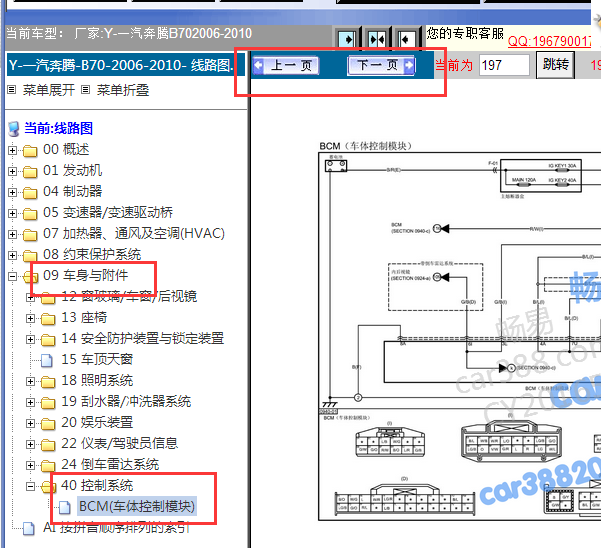Screen dimensions: 601x548
Task: Expand the 20 娱乐装置 node
Action: click(31, 423)
